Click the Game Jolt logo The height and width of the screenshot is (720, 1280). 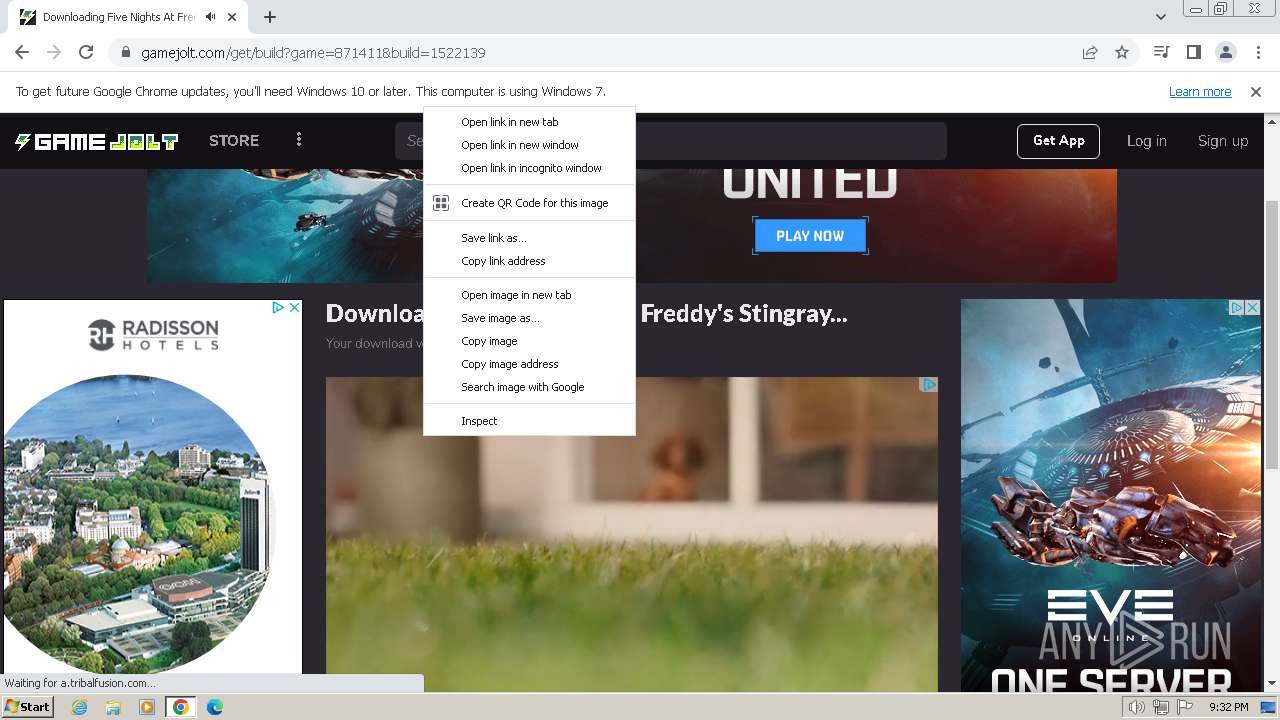tap(96, 141)
